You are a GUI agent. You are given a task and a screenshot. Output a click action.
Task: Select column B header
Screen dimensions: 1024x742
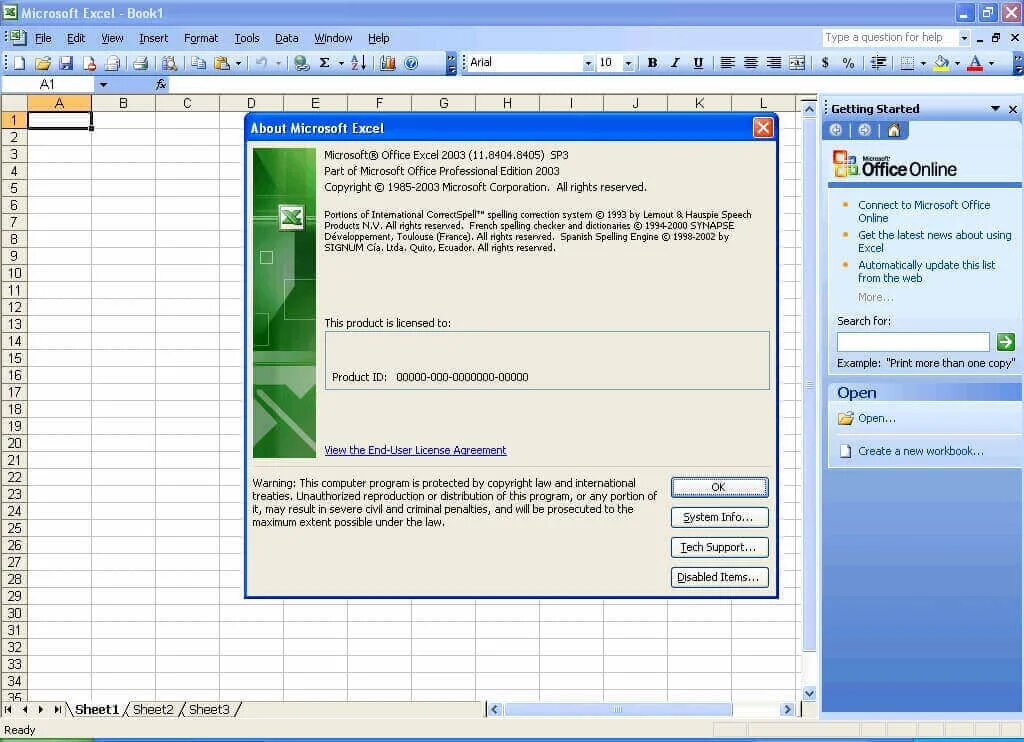point(123,103)
